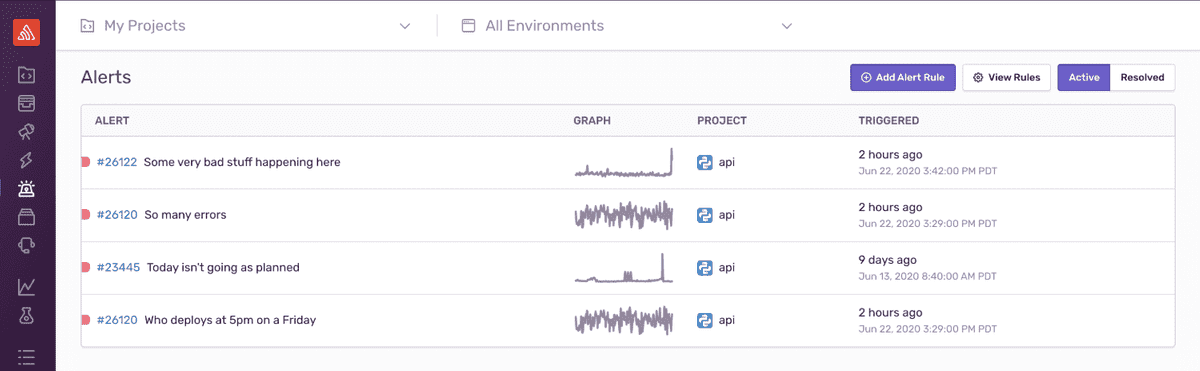Click the 'api' project name in the #26122 row
The height and width of the screenshot is (371, 1200).
[x=727, y=162]
